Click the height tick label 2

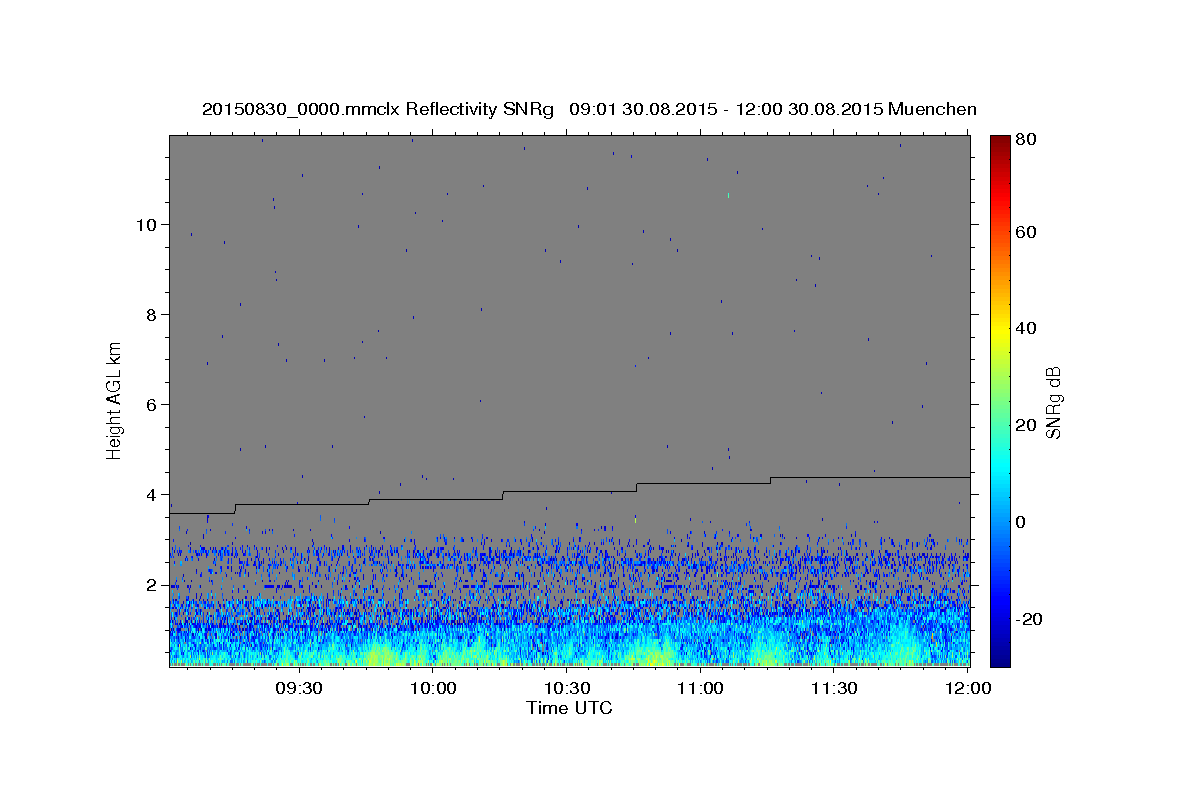(150, 585)
